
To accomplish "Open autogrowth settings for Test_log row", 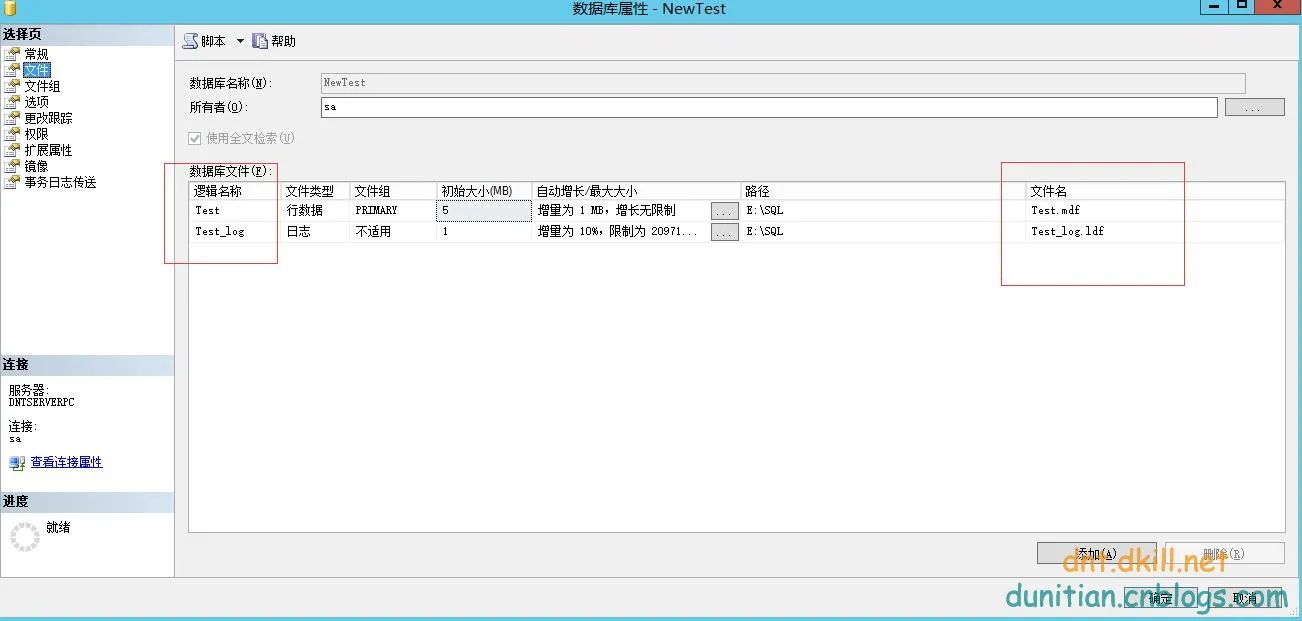I will 725,232.
